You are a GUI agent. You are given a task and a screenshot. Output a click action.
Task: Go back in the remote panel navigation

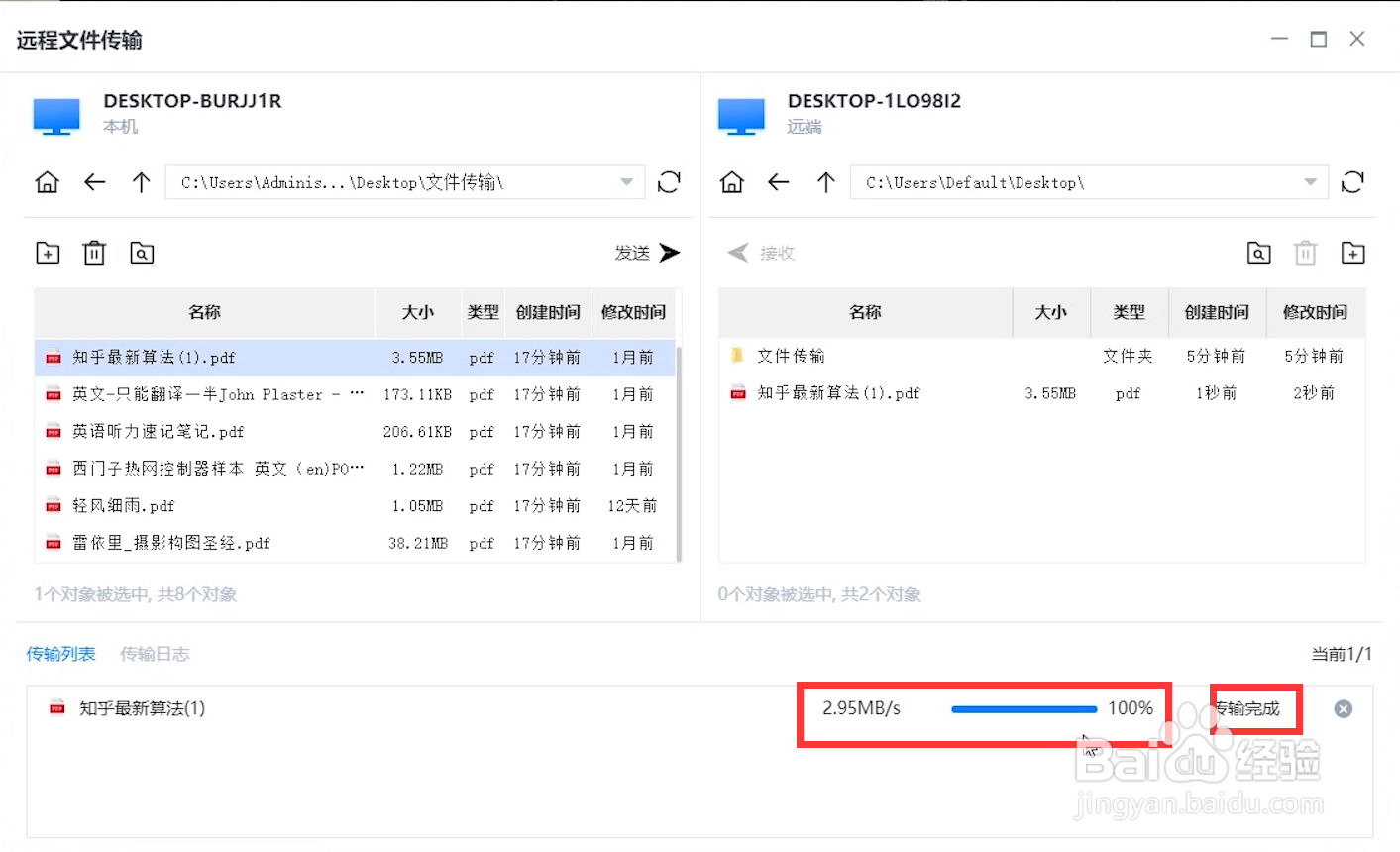(x=779, y=182)
